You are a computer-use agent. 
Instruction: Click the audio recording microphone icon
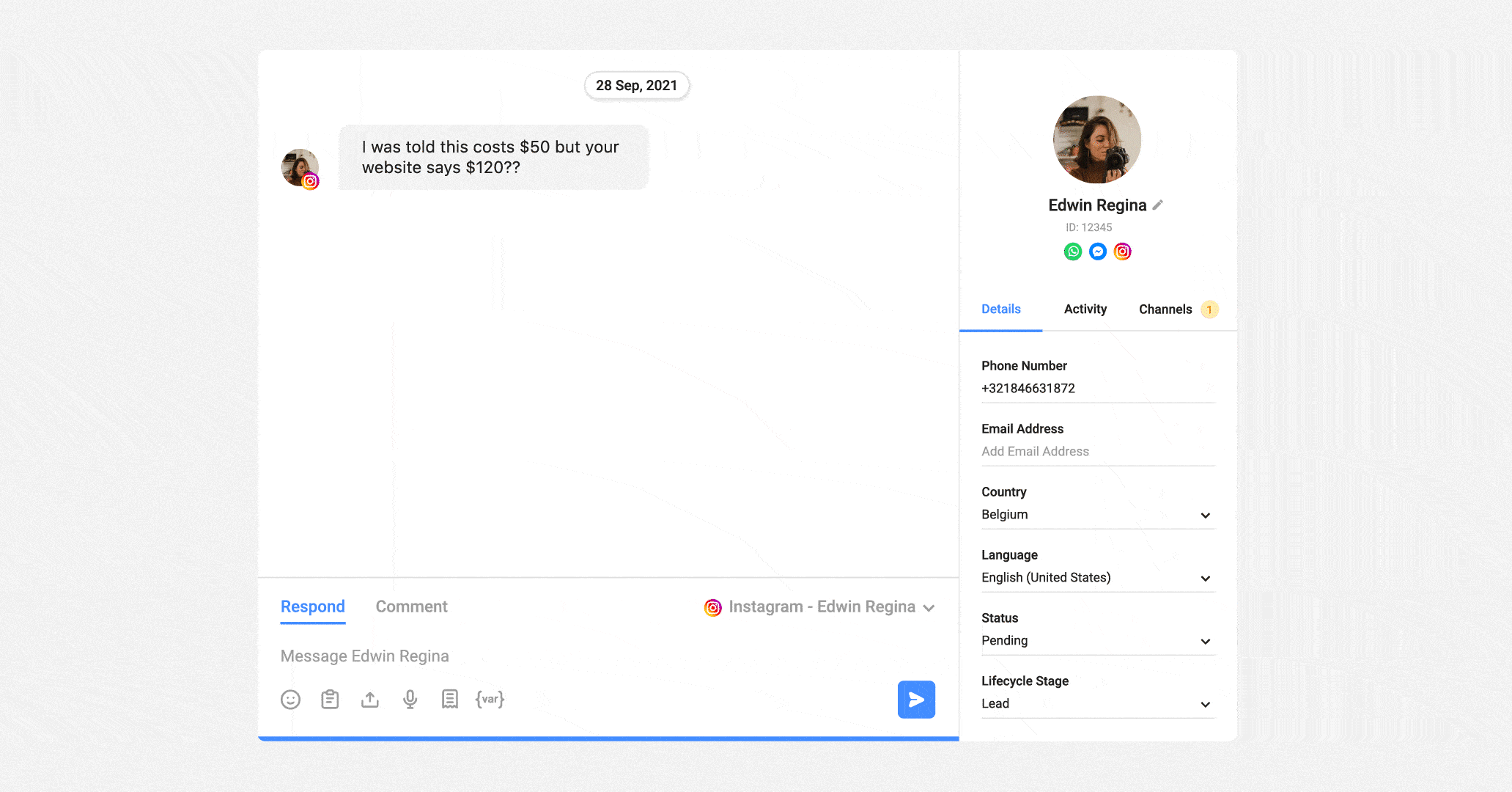[x=408, y=700]
